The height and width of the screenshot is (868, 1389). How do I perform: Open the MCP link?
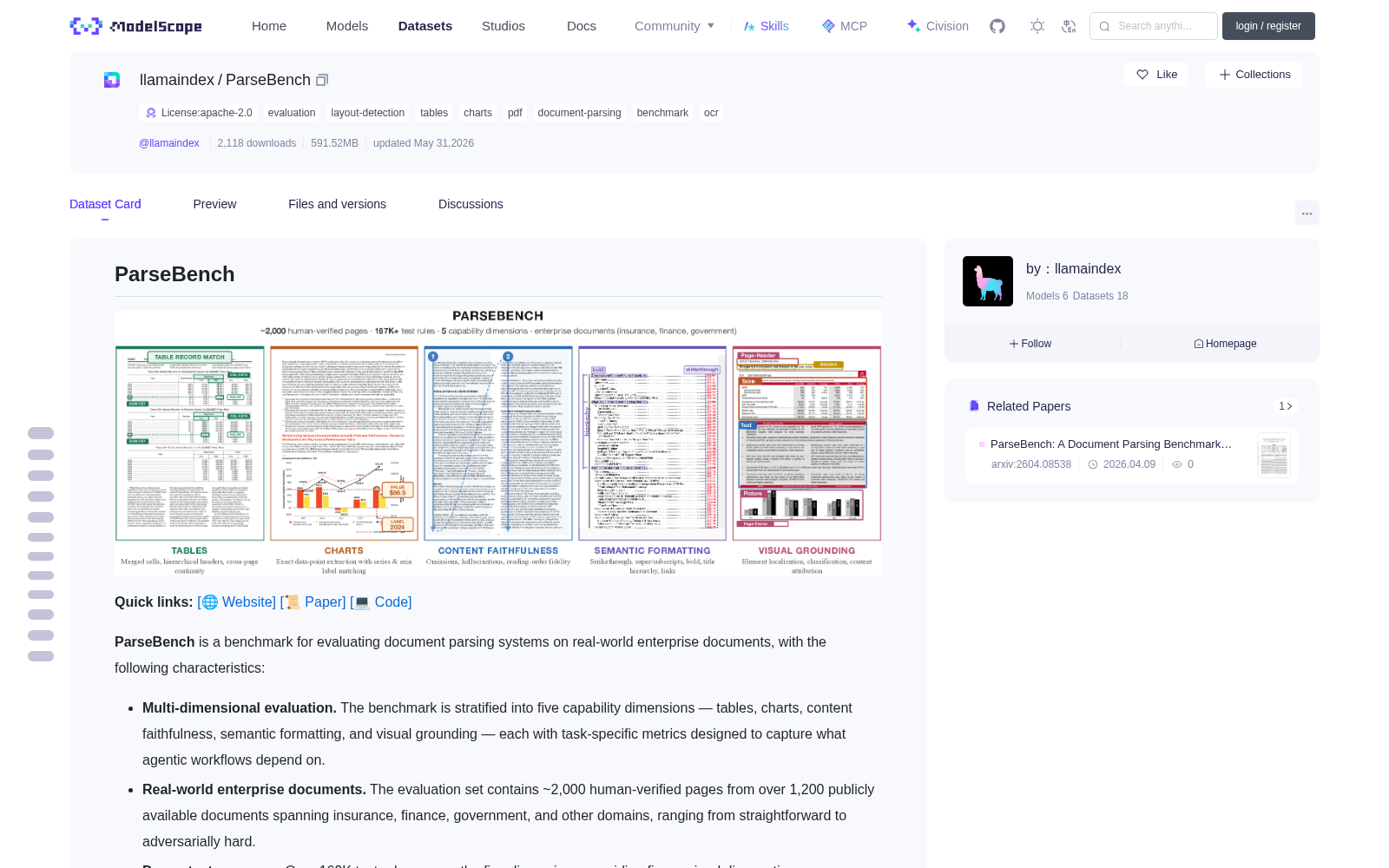coord(845,26)
